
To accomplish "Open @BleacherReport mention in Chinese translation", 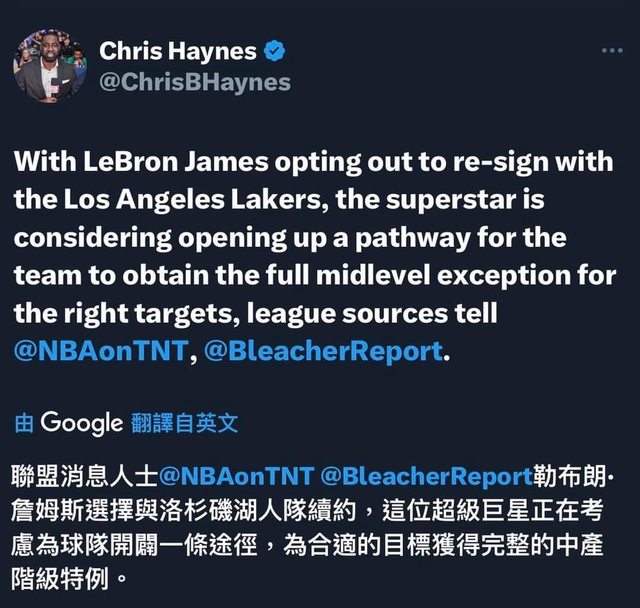I will click(x=427, y=476).
